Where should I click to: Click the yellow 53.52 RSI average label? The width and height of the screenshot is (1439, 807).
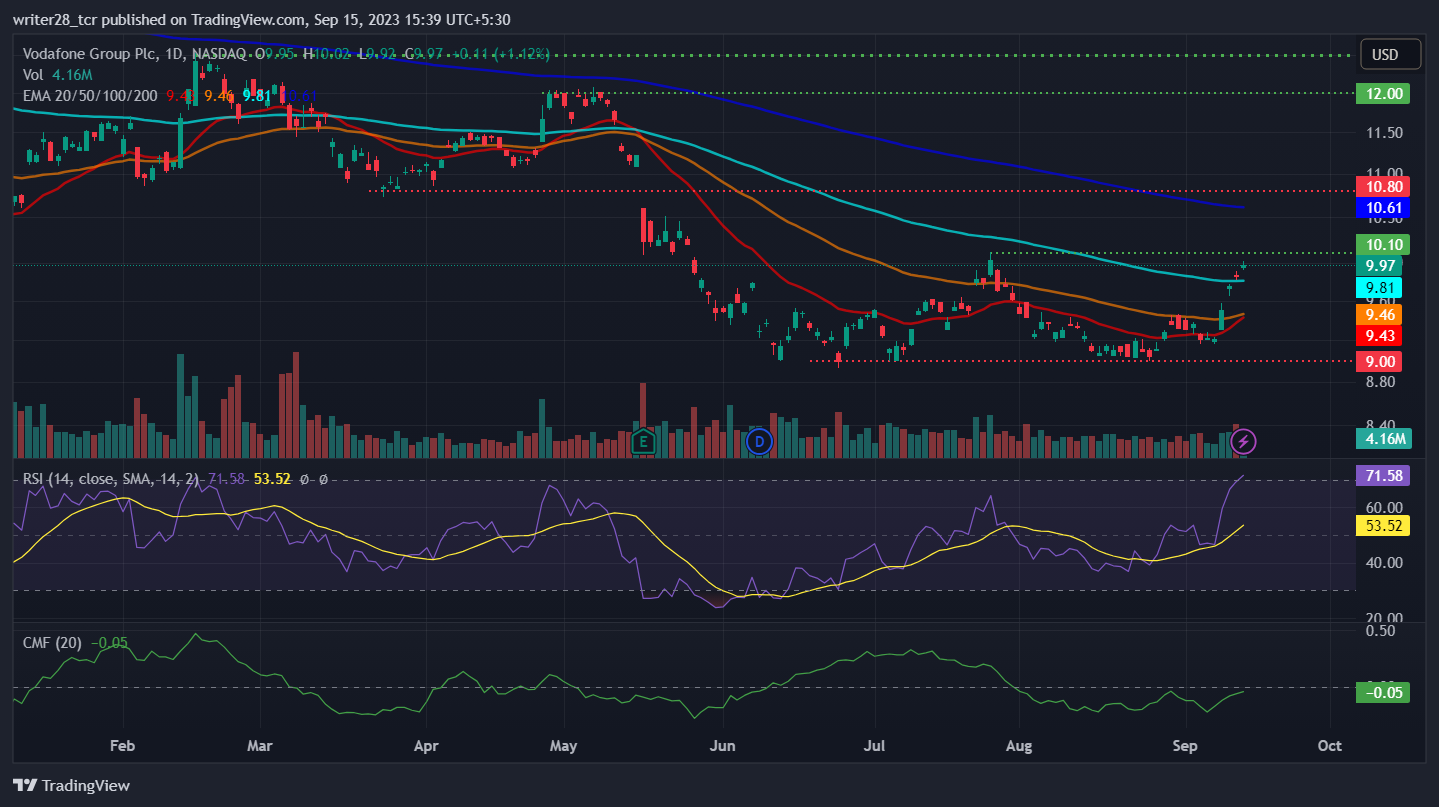point(1382,526)
